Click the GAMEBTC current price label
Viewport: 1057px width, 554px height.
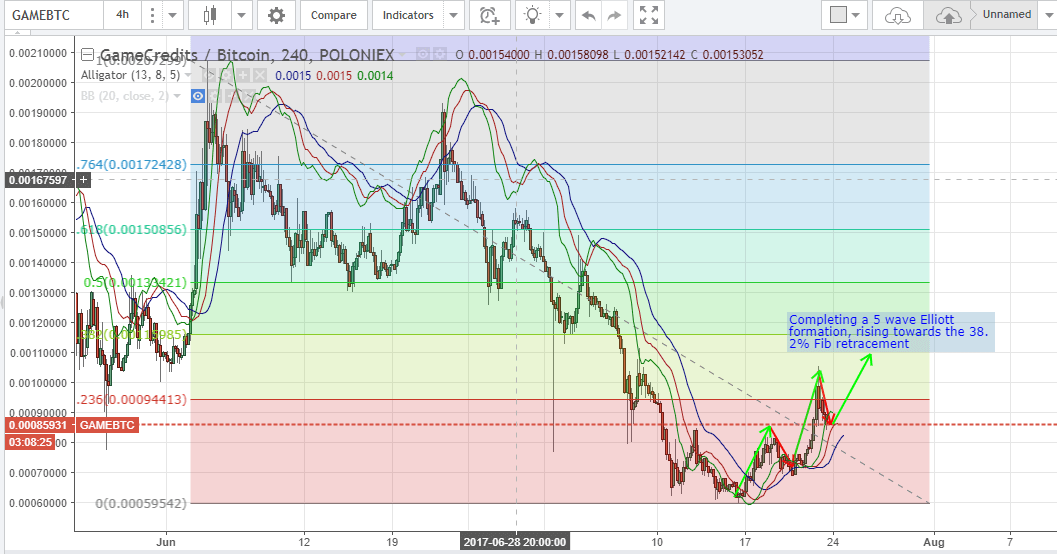point(107,425)
